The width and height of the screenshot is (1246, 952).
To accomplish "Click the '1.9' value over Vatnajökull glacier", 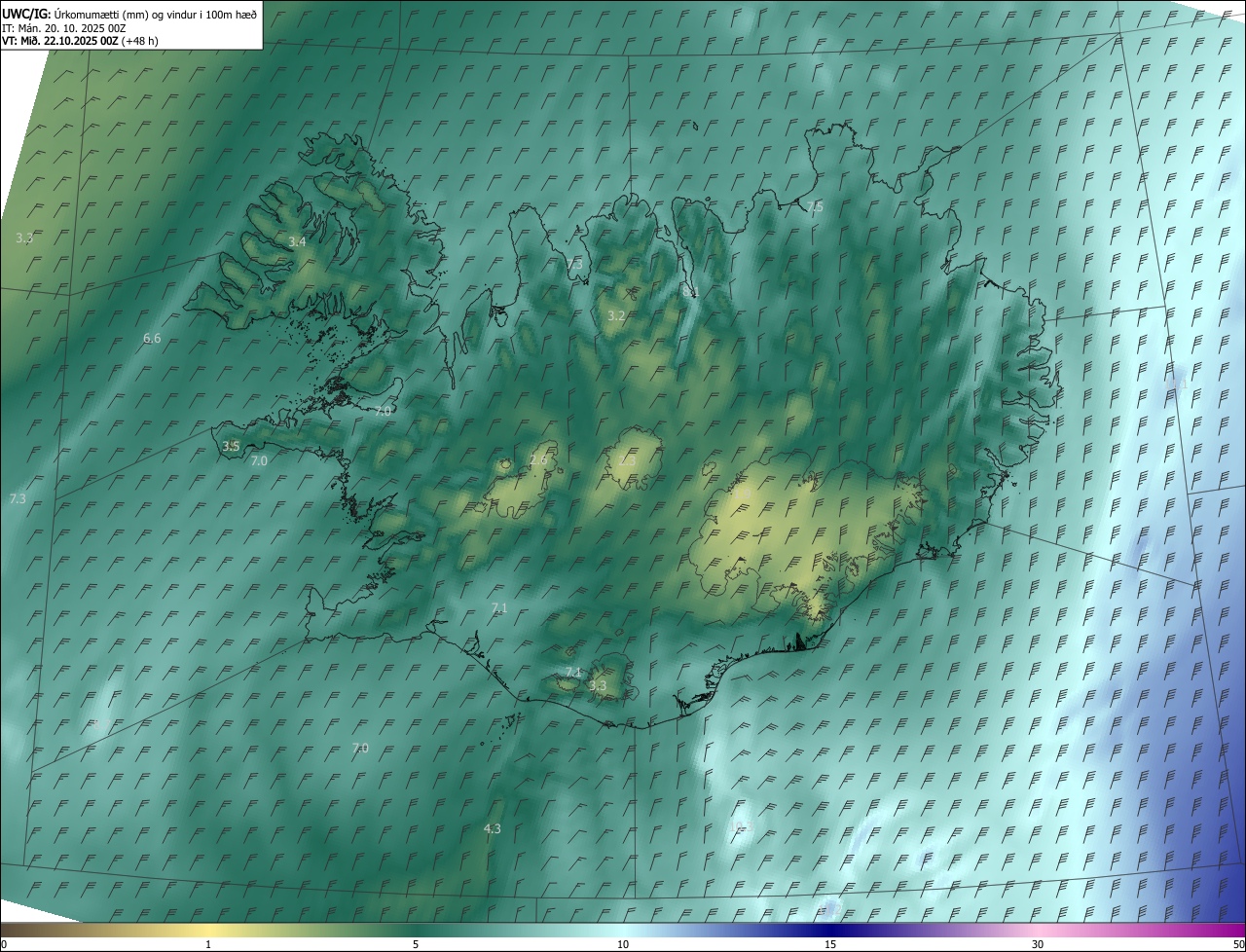I will tap(744, 494).
